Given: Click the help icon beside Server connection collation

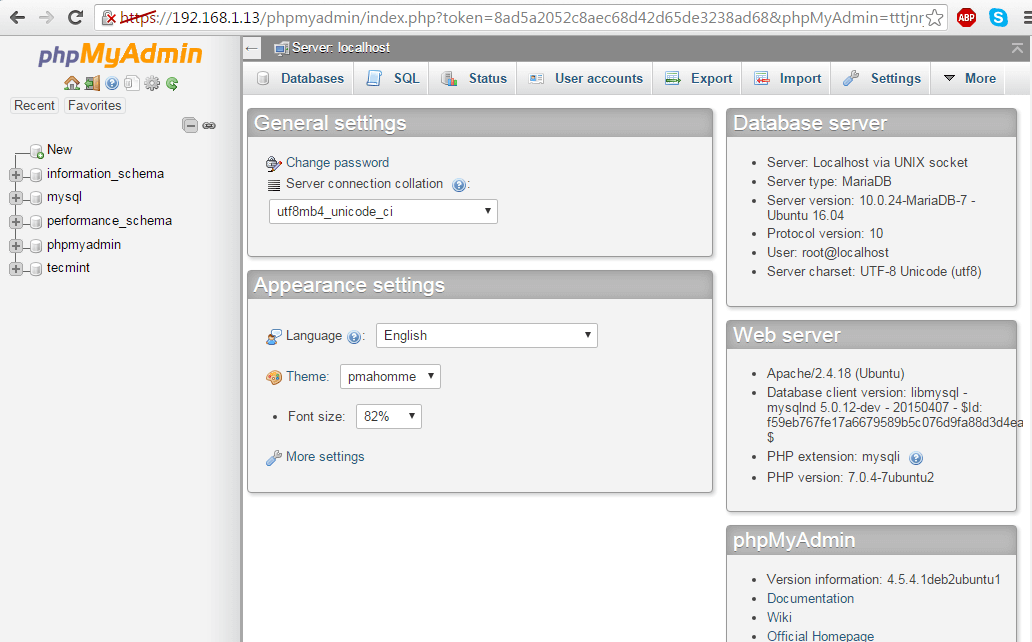Looking at the screenshot, I should [x=459, y=185].
